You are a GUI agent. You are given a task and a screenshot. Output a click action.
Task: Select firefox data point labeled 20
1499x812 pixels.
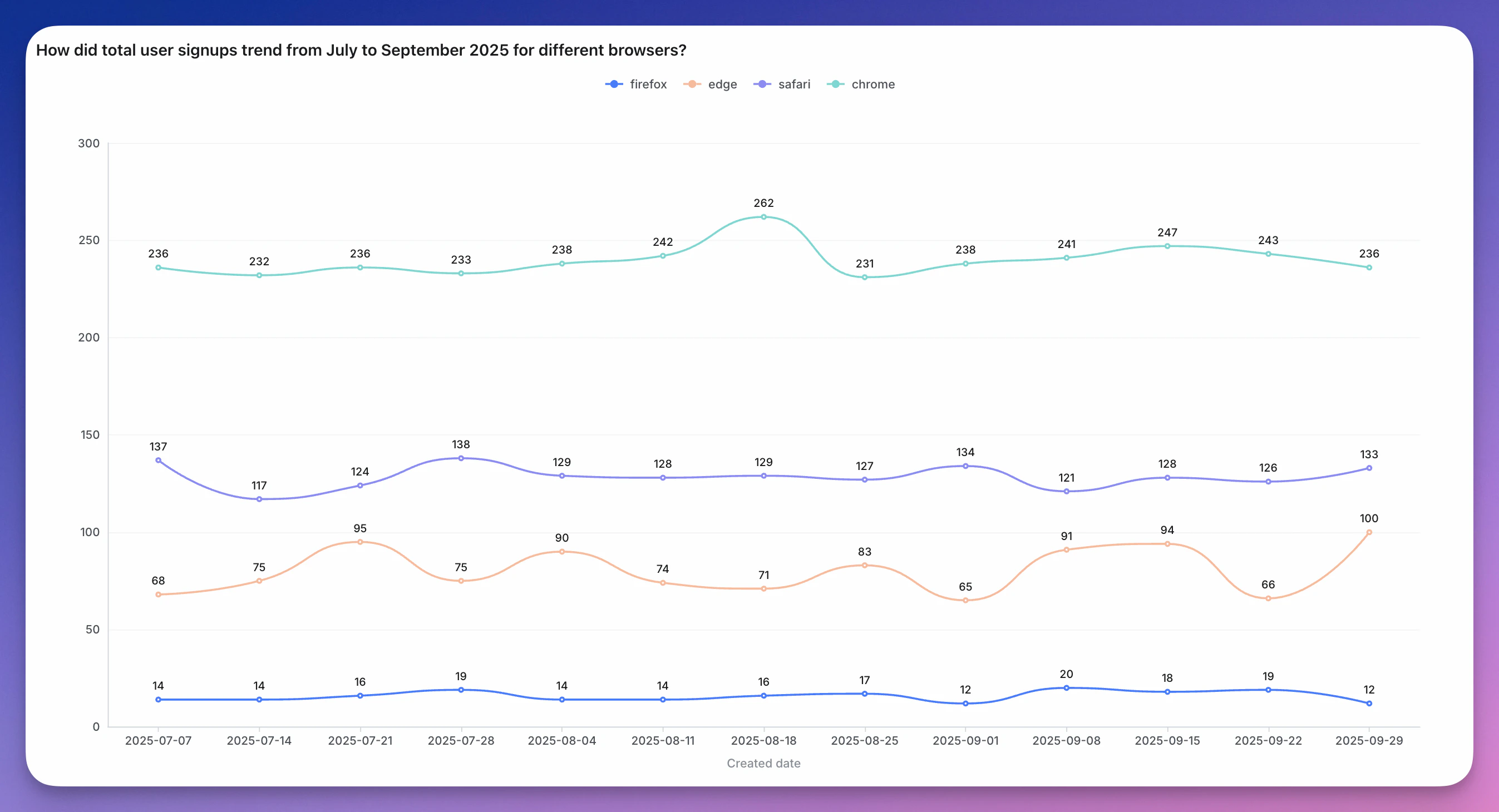click(x=1066, y=688)
